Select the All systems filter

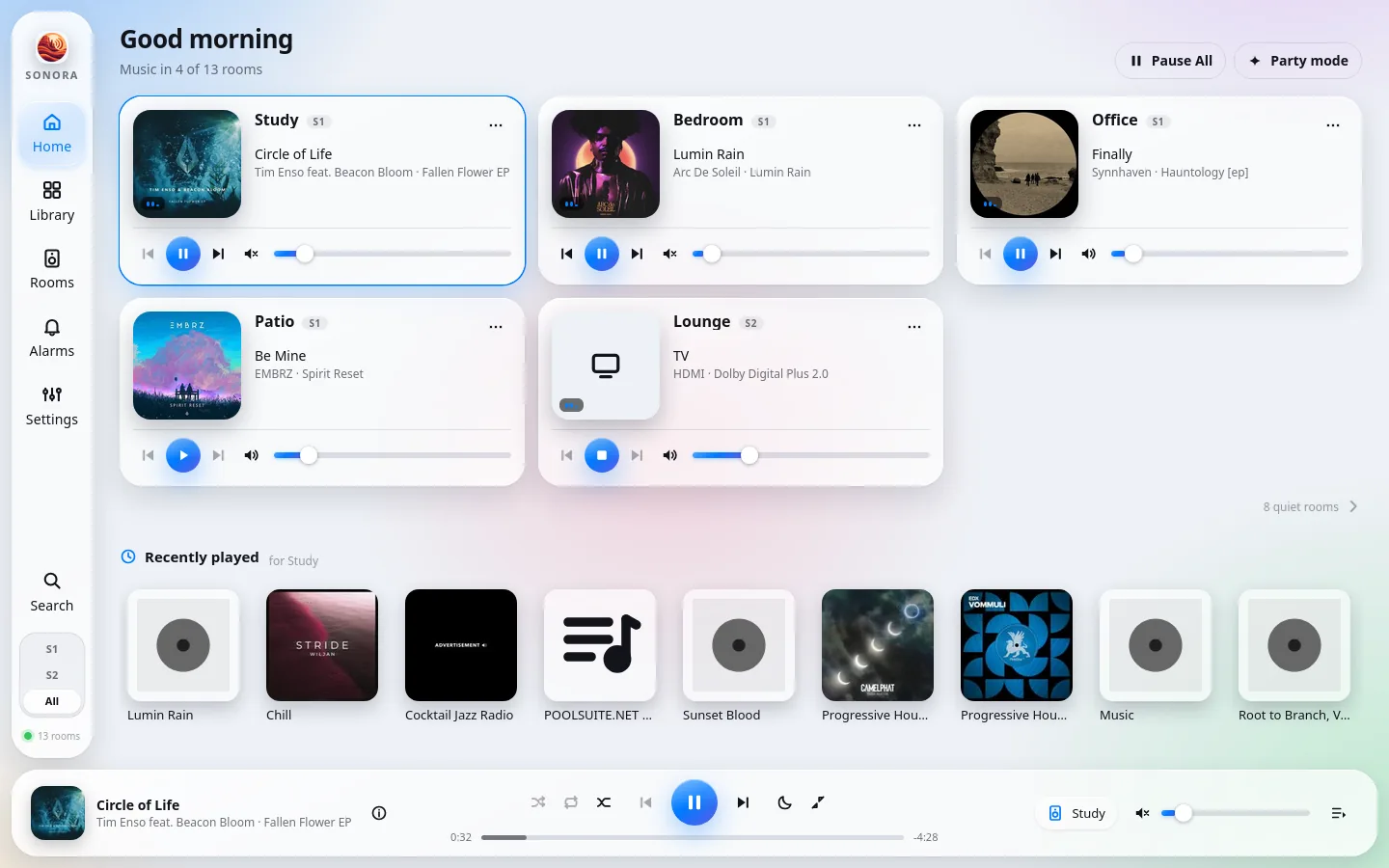[52, 701]
